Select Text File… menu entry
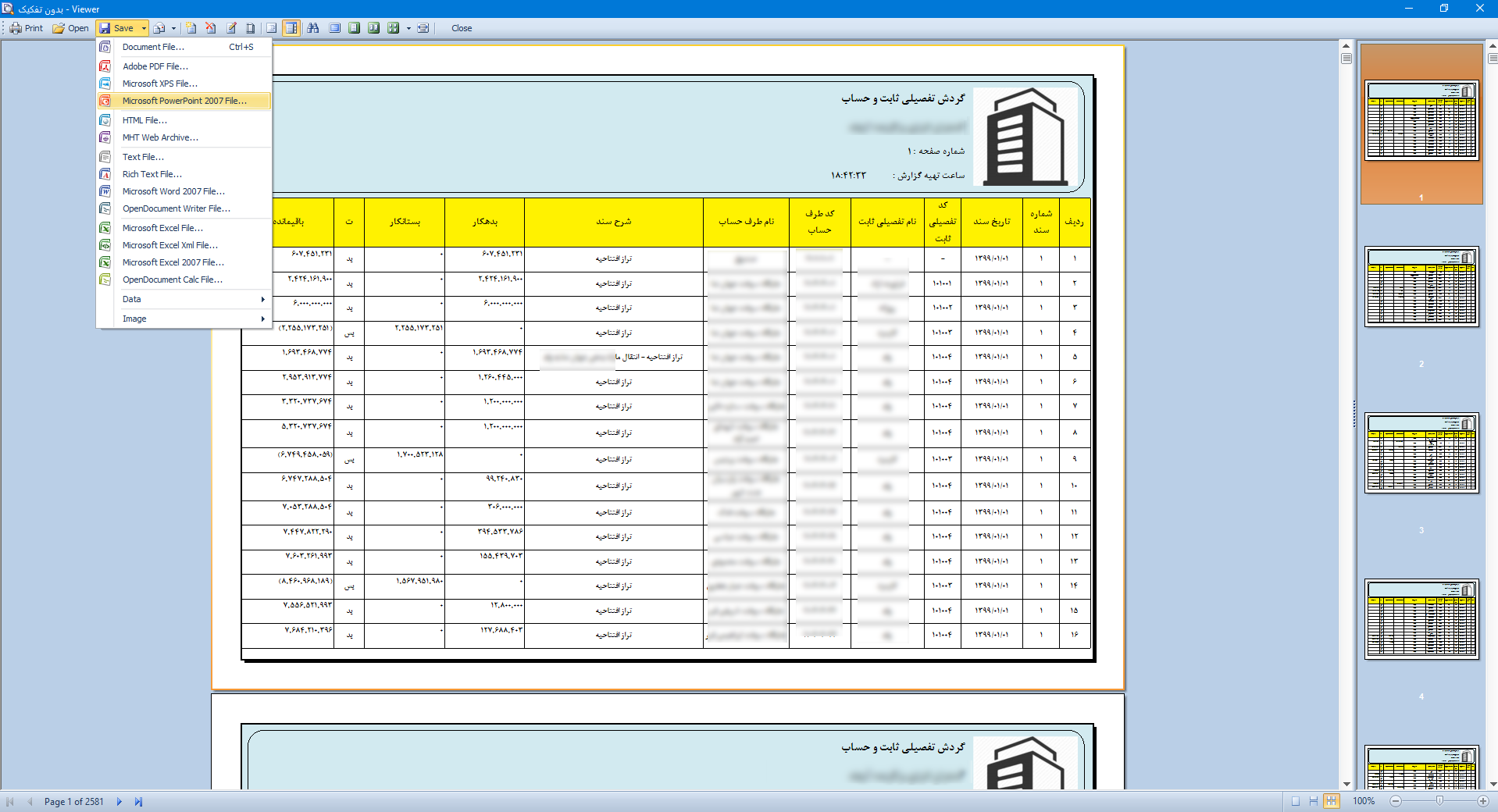 [x=184, y=157]
